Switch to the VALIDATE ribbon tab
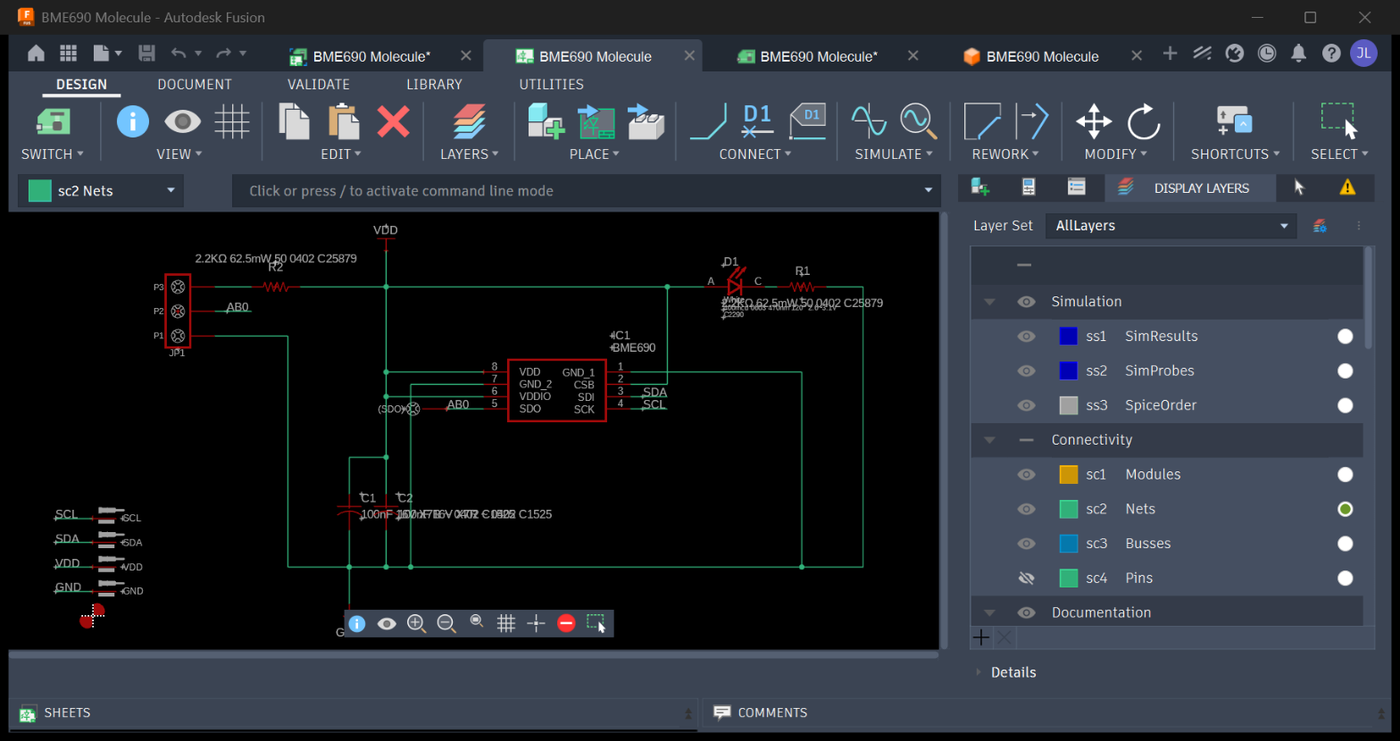1400x741 pixels. pyautogui.click(x=318, y=84)
